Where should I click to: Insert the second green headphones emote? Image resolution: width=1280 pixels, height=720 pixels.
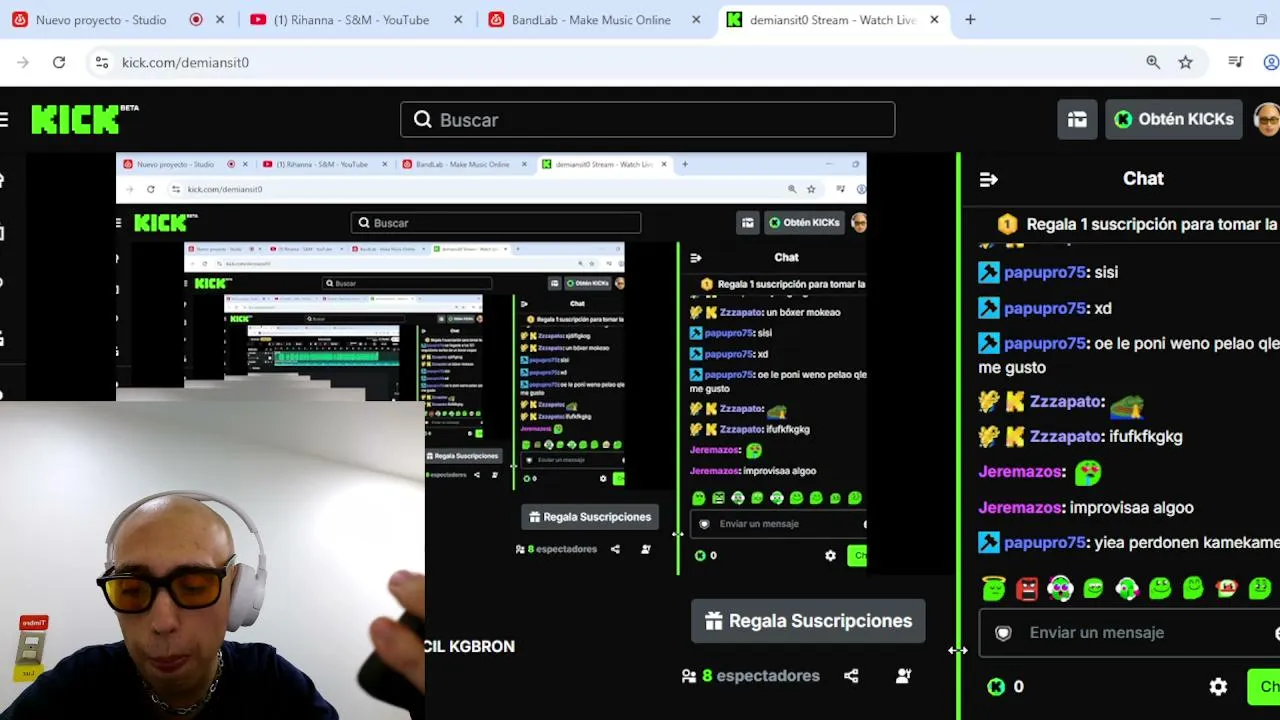1127,588
